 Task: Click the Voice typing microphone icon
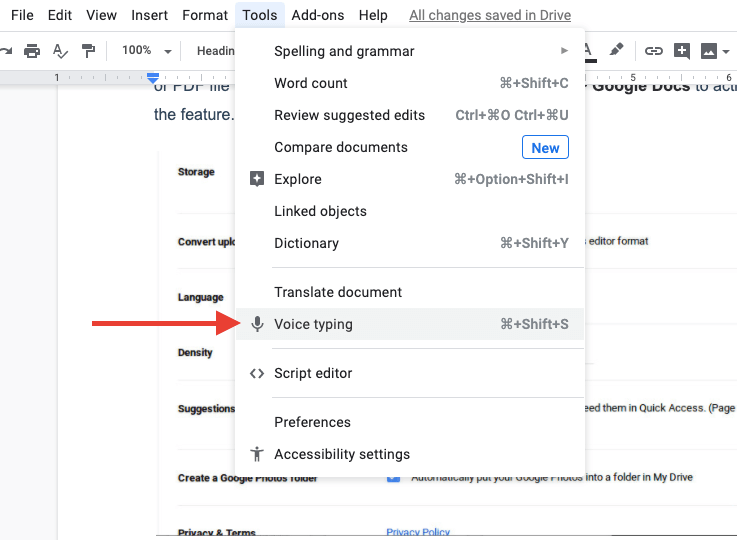[x=257, y=324]
